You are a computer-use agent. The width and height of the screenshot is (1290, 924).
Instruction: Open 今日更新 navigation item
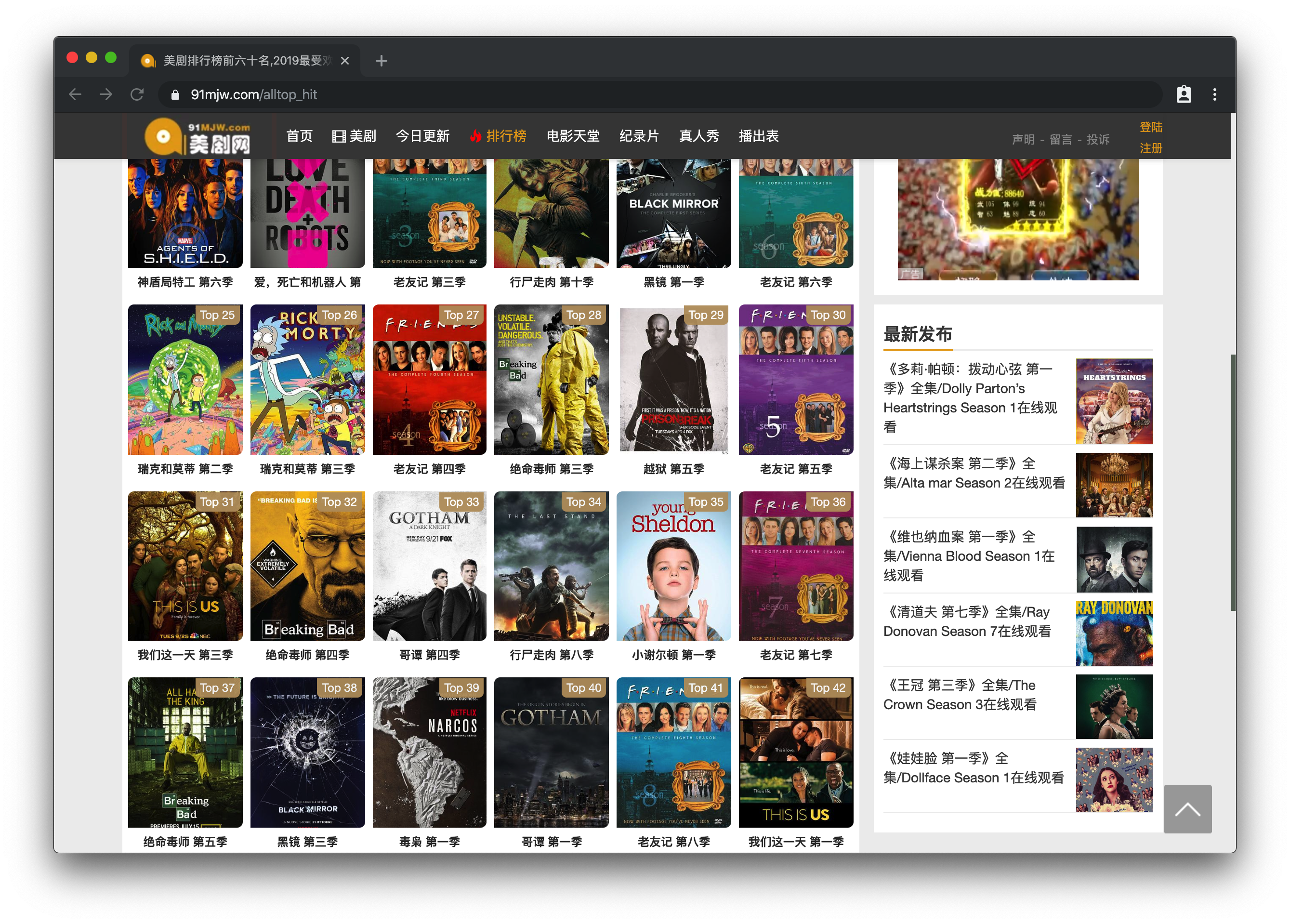(422, 136)
